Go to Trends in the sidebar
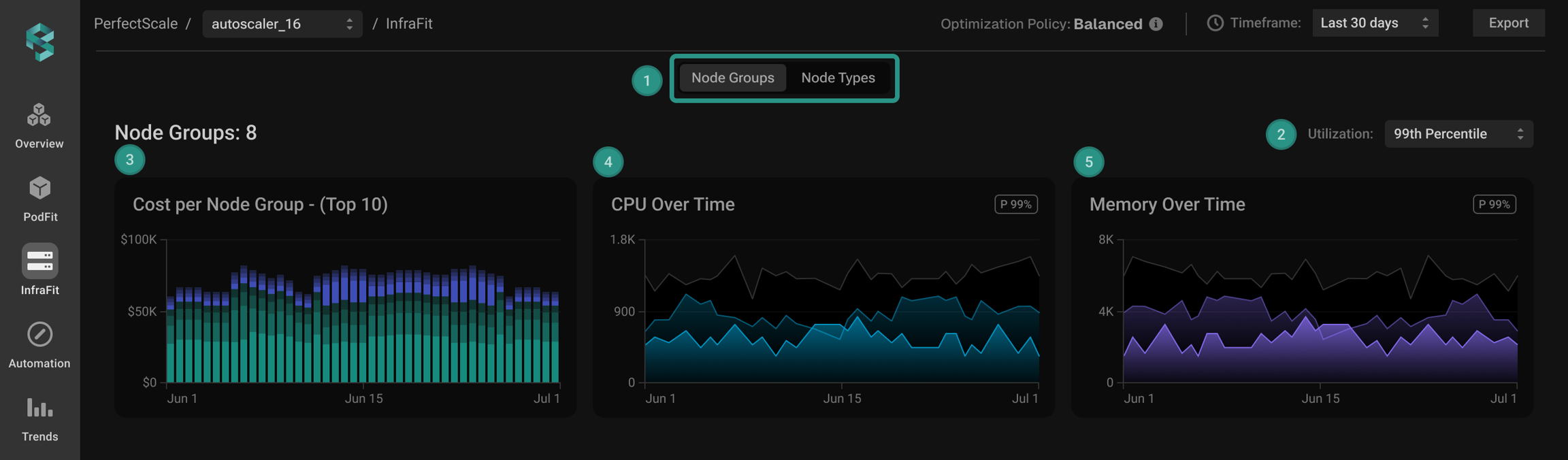This screenshot has height=460, width=1568. [x=39, y=408]
